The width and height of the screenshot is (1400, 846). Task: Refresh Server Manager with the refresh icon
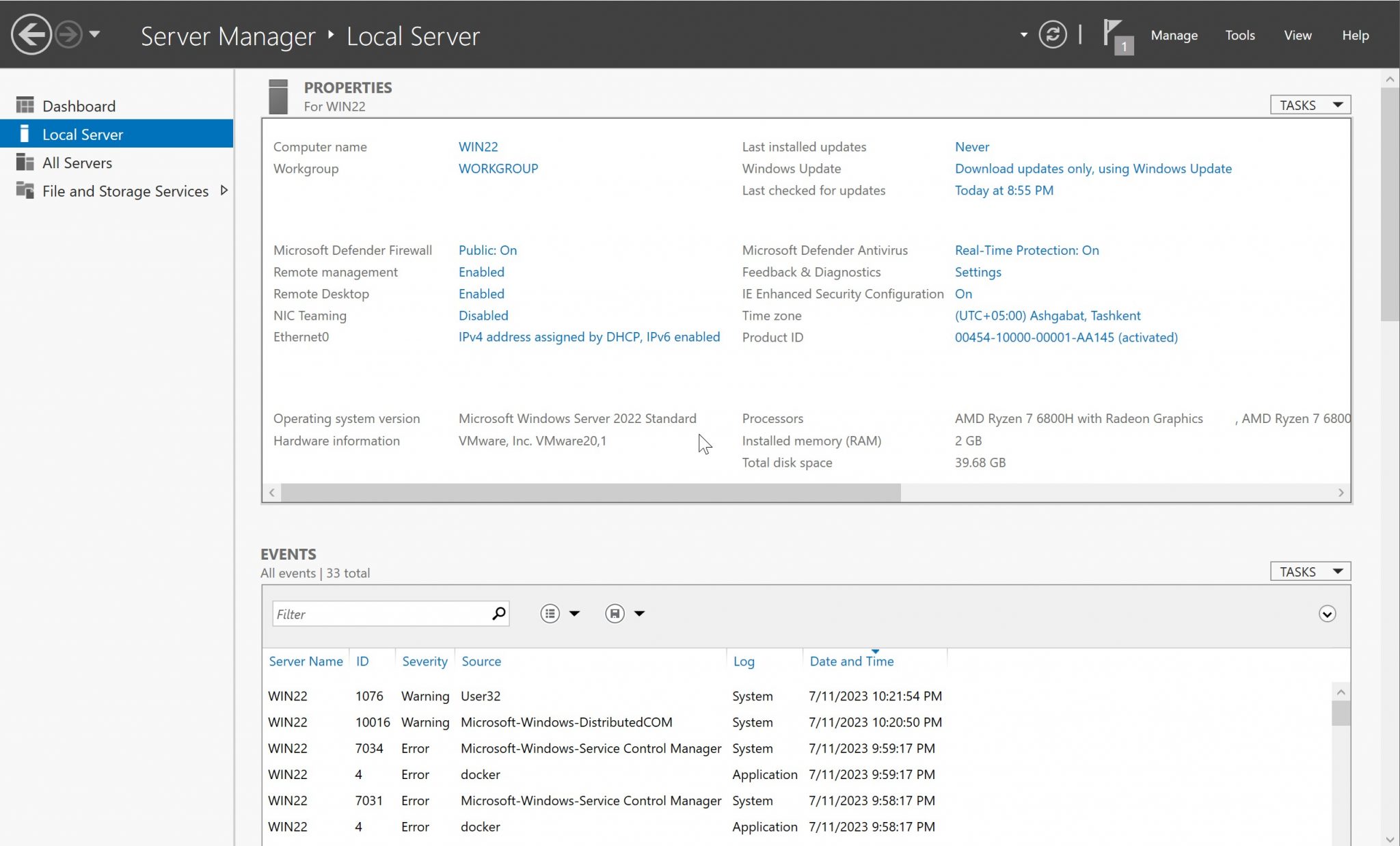pos(1053,33)
